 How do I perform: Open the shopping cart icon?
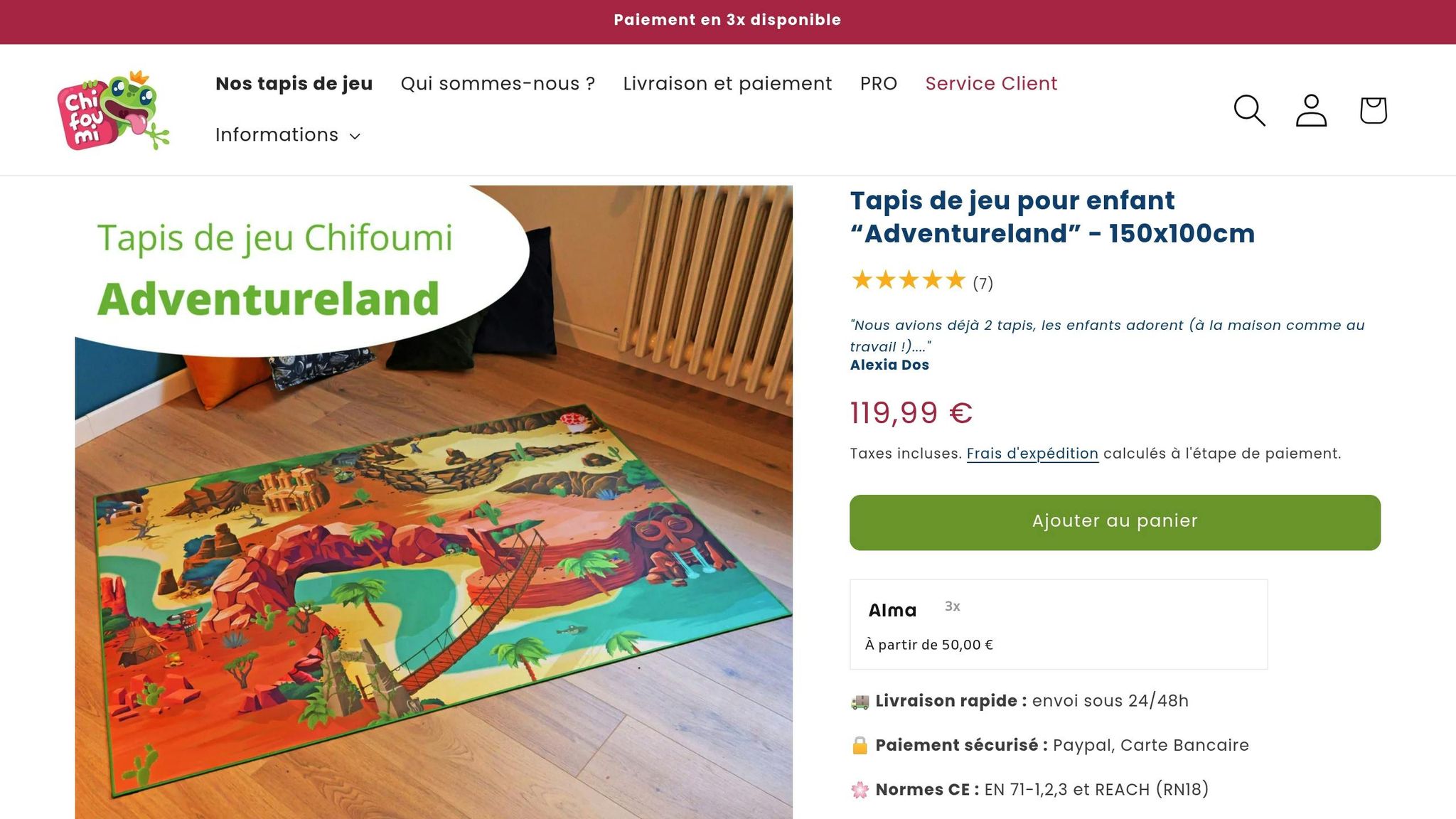tap(1373, 110)
